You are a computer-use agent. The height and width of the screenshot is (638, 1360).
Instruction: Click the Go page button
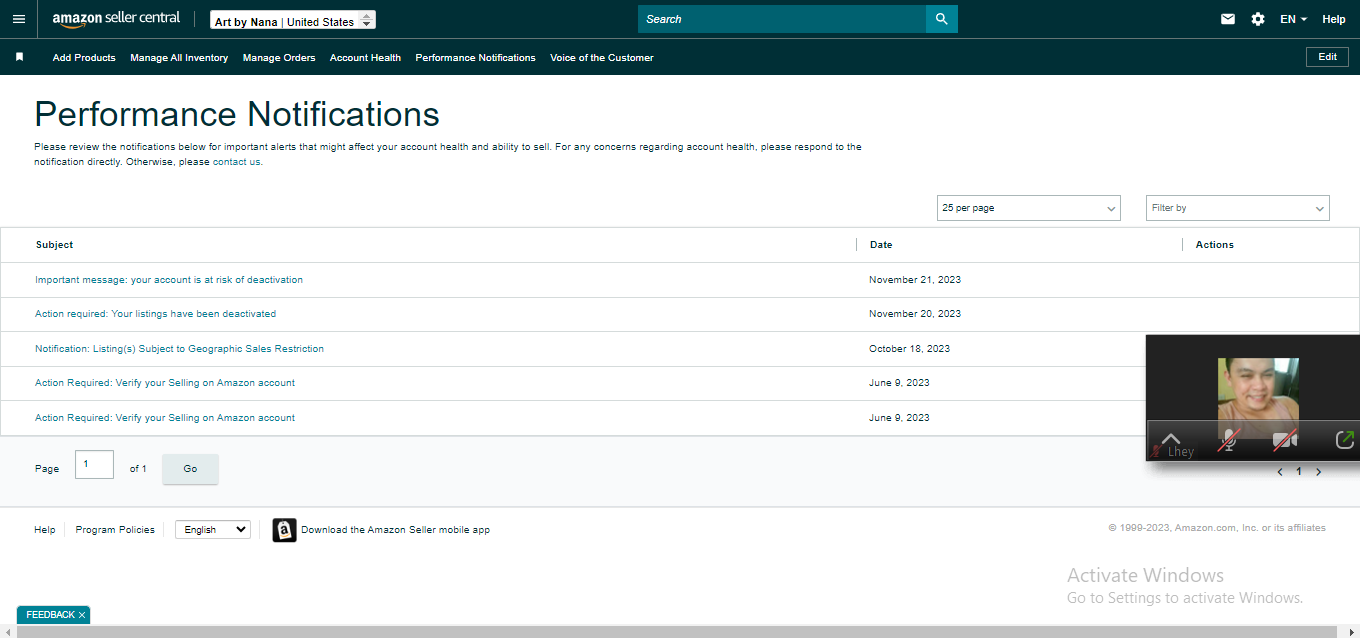tap(190, 469)
